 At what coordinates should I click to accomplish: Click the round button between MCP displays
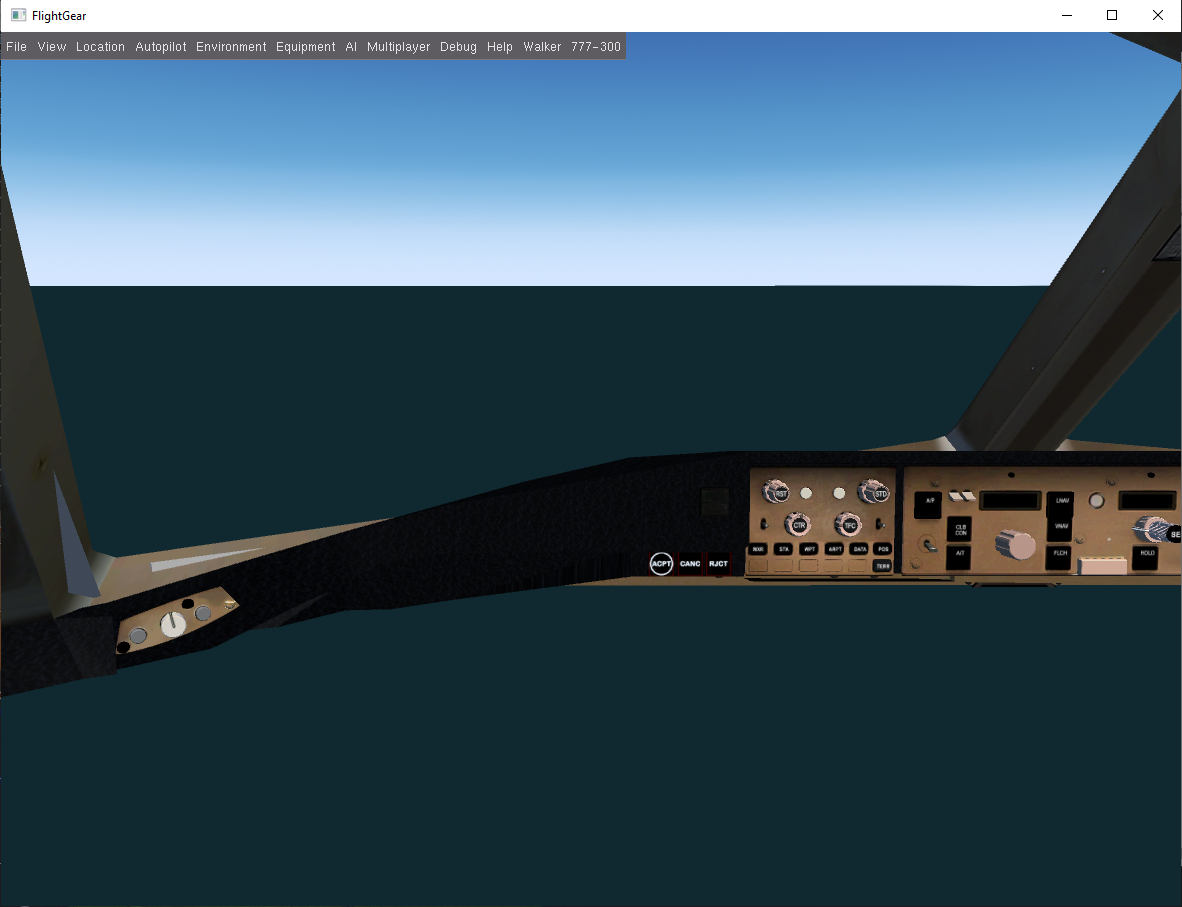coord(1097,501)
